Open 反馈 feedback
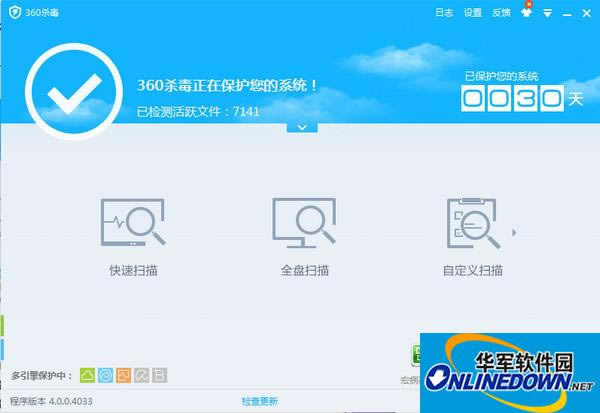This screenshot has height=413, width=600. pyautogui.click(x=501, y=13)
